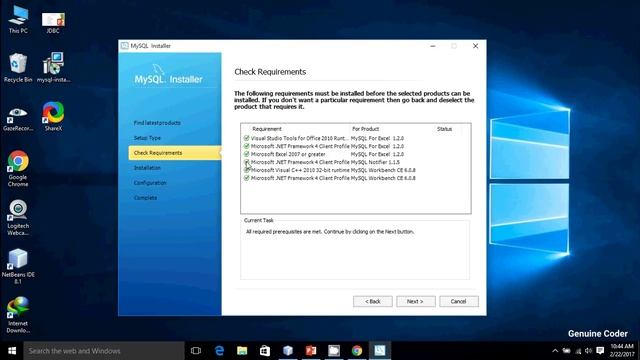Screen dimensions: 640x360
Task: Switch to Chrome in the taskbar
Action: pyautogui.click(x=357, y=351)
